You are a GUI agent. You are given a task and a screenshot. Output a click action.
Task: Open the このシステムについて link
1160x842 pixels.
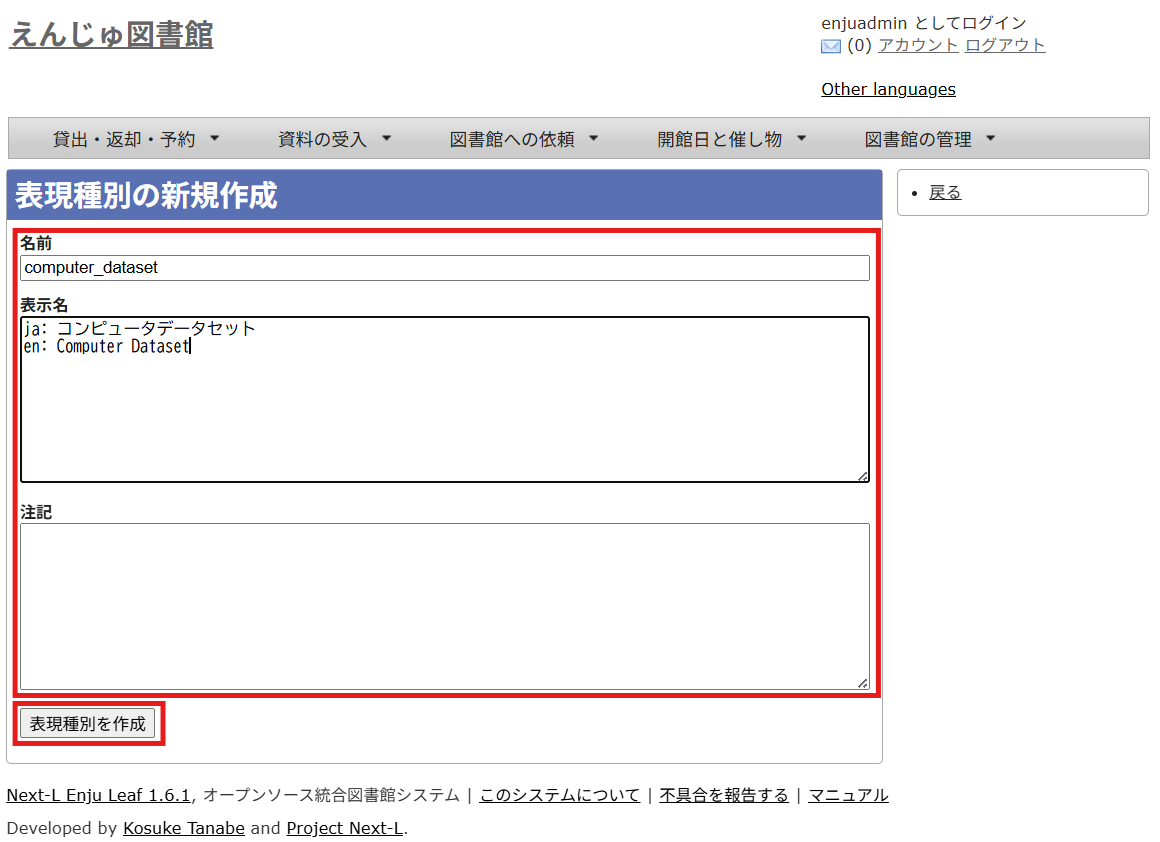click(559, 795)
